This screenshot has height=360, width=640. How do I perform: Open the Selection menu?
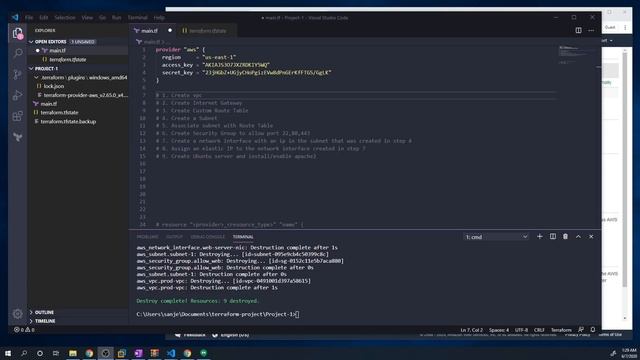click(x=65, y=18)
